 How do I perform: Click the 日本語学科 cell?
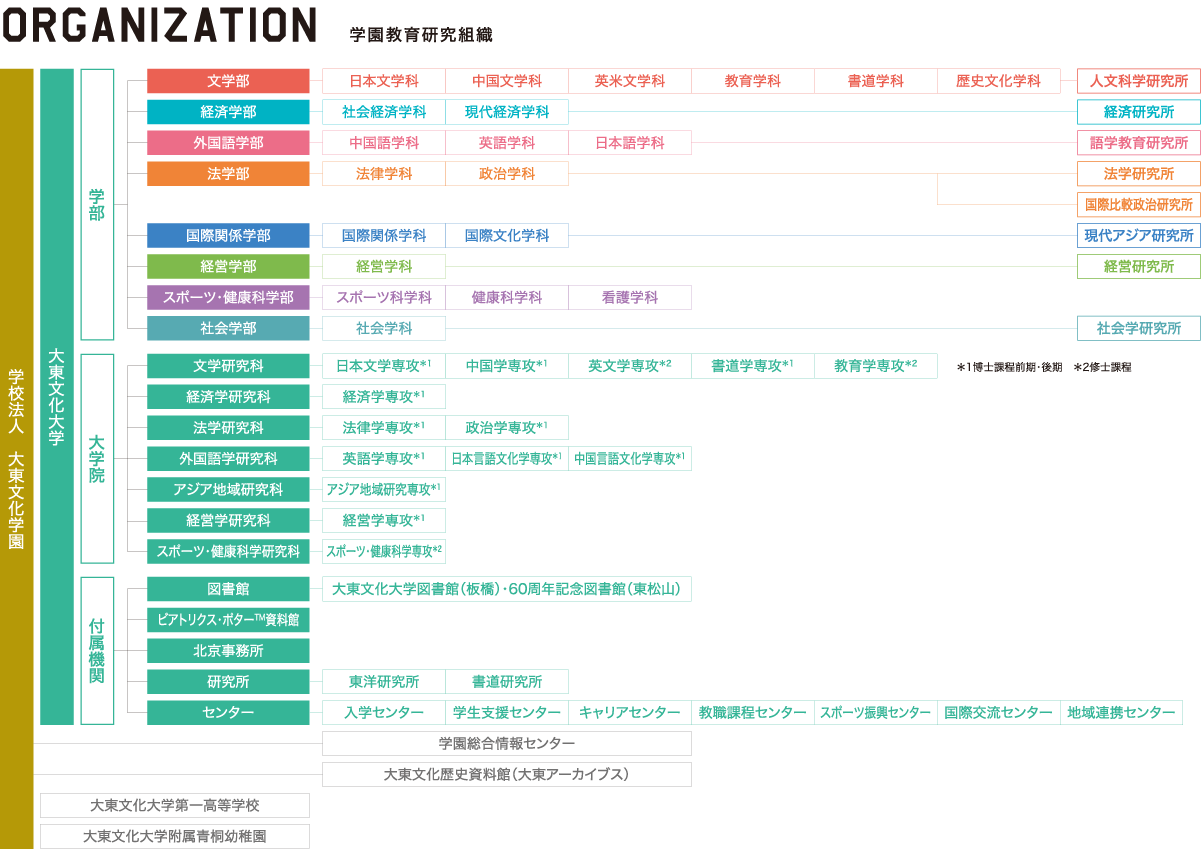(630, 143)
